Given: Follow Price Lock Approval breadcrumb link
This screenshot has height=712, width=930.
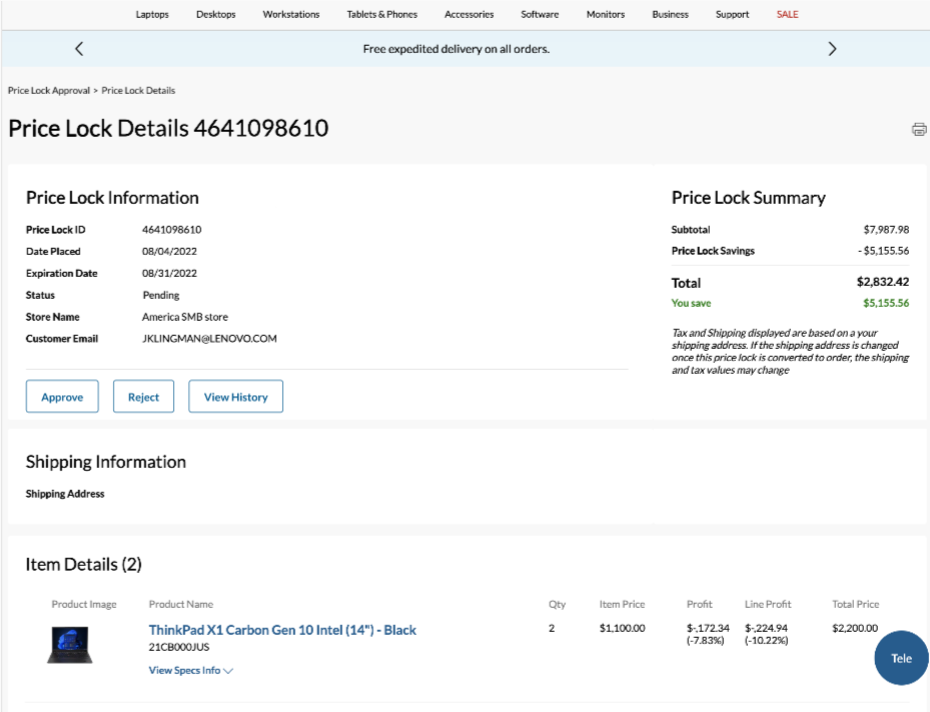Looking at the screenshot, I should click(49, 91).
